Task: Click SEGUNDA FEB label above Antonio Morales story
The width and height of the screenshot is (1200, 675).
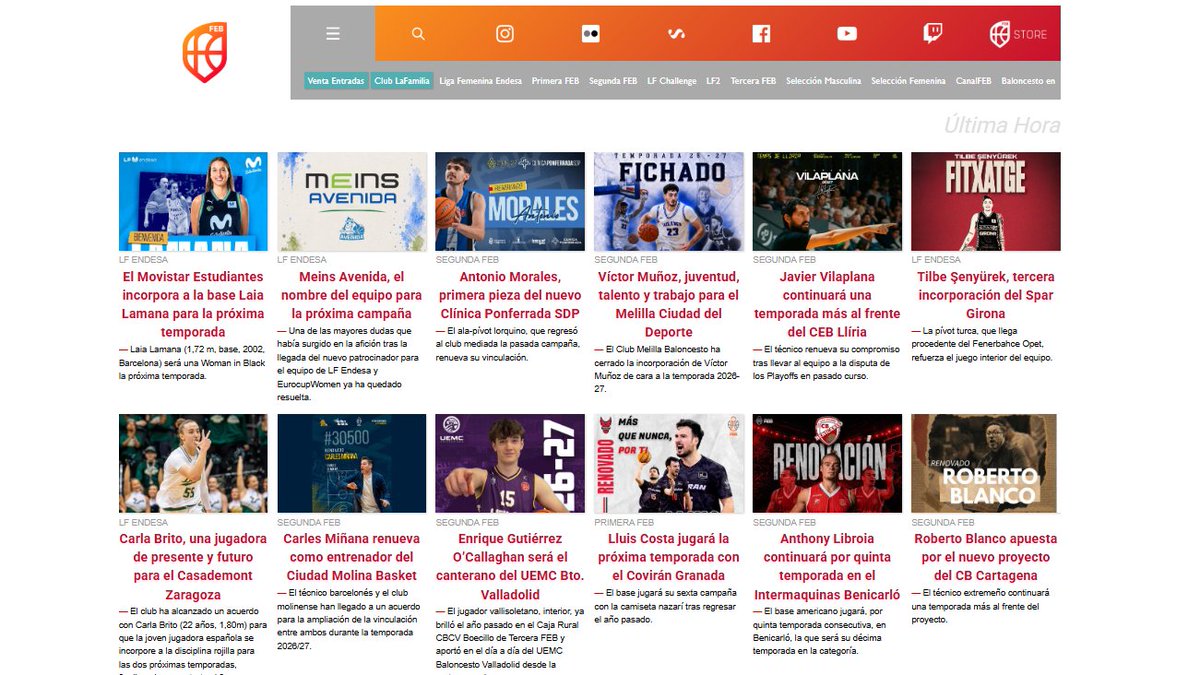Action: (467, 259)
